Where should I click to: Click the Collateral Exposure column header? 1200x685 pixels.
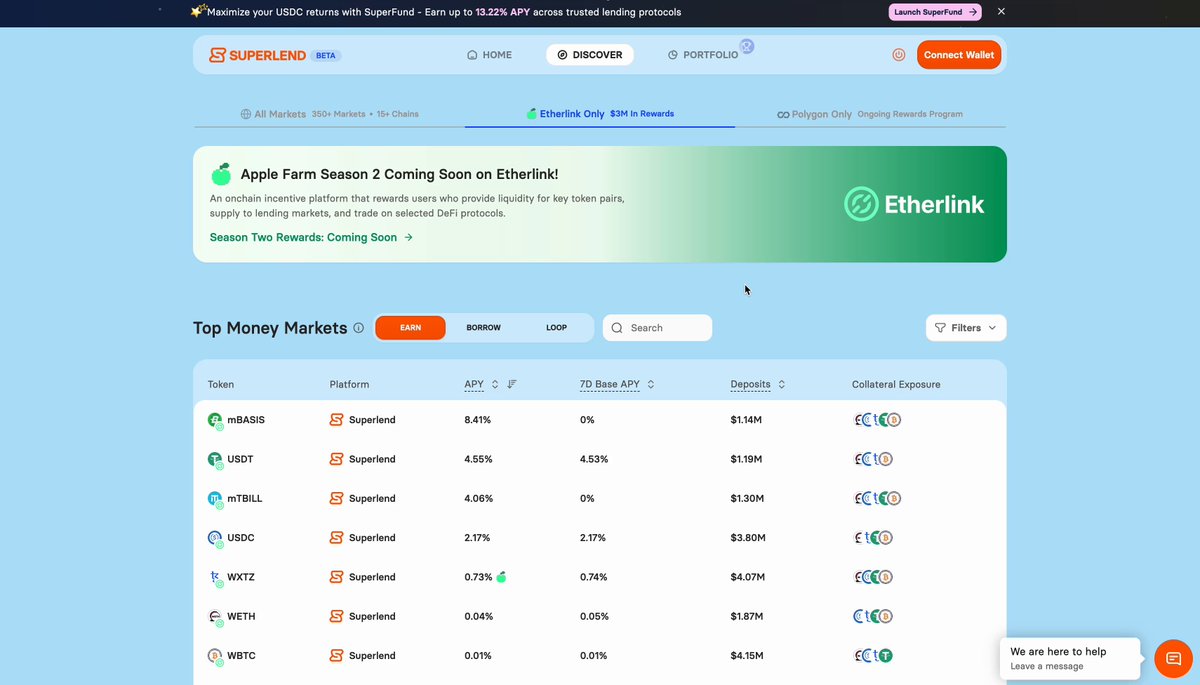[x=896, y=384]
